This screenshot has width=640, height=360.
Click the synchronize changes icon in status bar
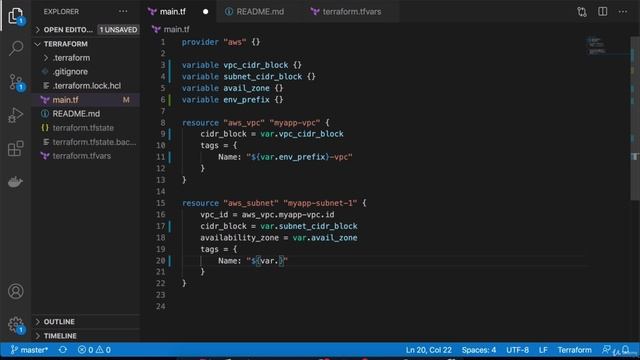pyautogui.click(x=62, y=350)
